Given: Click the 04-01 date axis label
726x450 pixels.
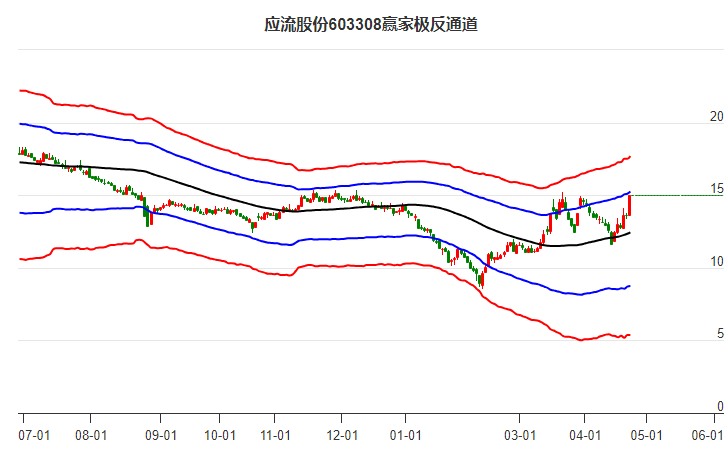Looking at the screenshot, I should click(585, 435).
